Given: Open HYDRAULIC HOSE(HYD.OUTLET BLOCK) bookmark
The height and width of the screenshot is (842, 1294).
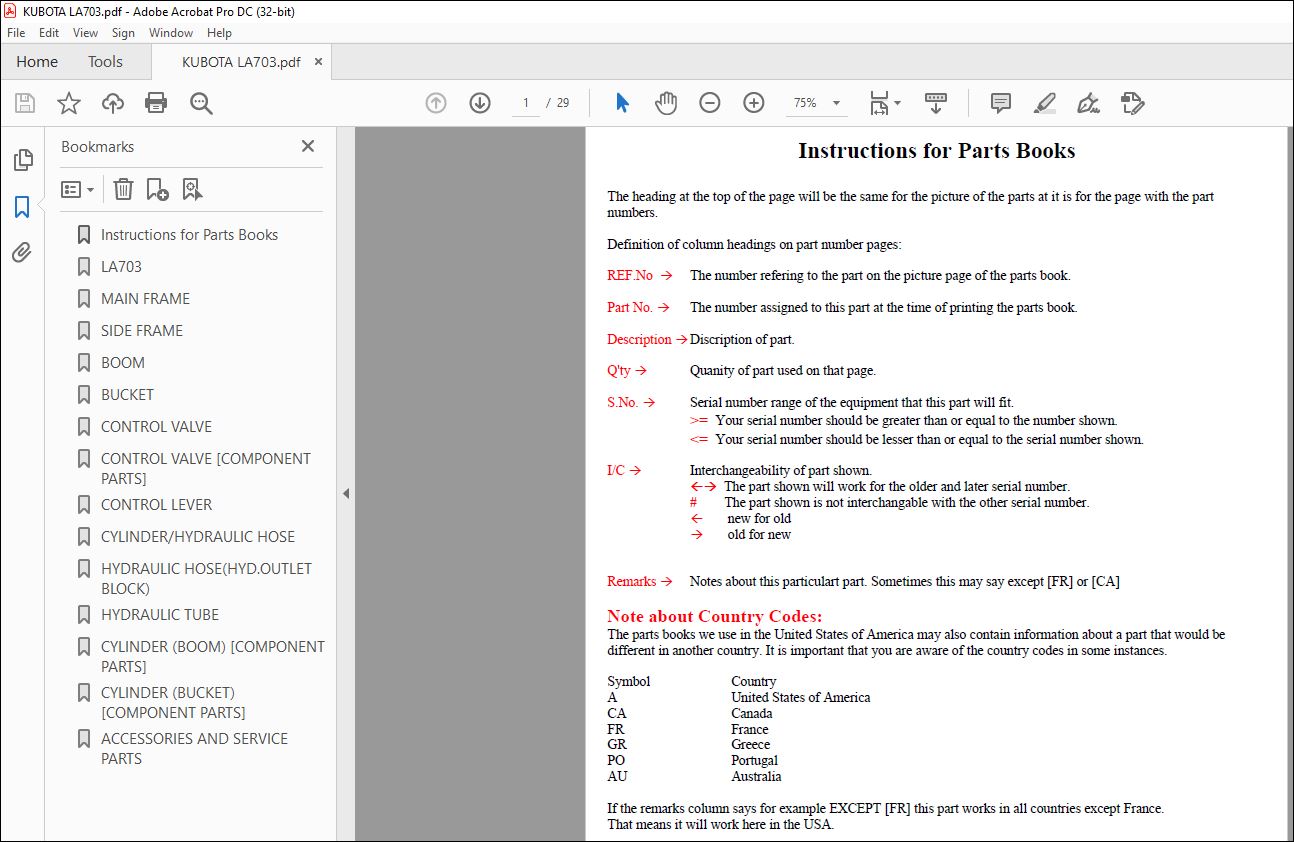Looking at the screenshot, I should 206,579.
